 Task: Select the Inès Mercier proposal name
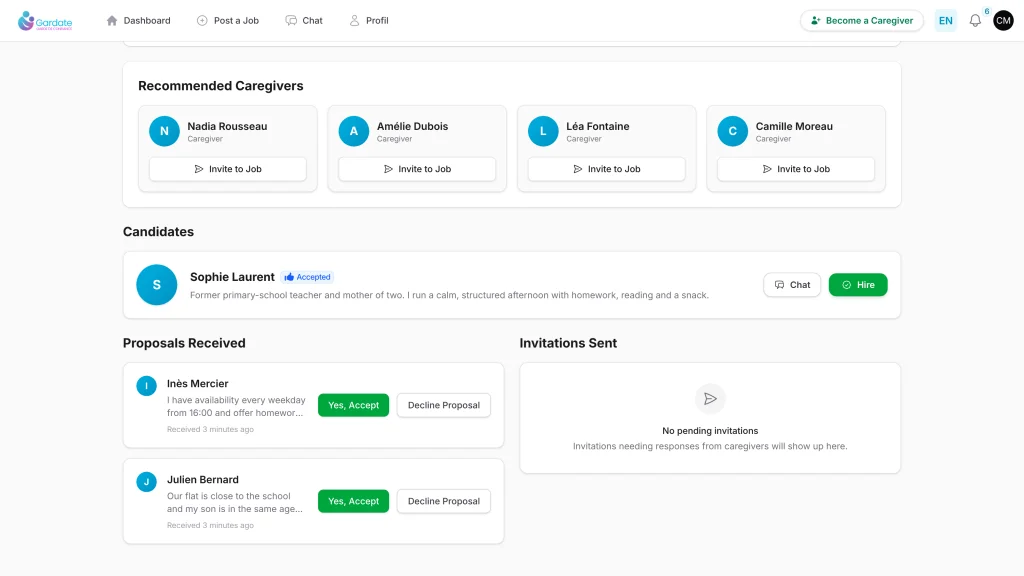[x=198, y=384]
